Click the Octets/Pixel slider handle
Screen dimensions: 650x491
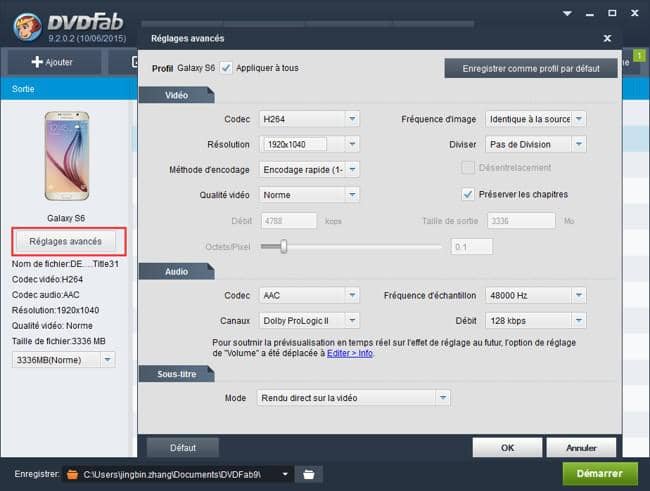click(x=284, y=246)
